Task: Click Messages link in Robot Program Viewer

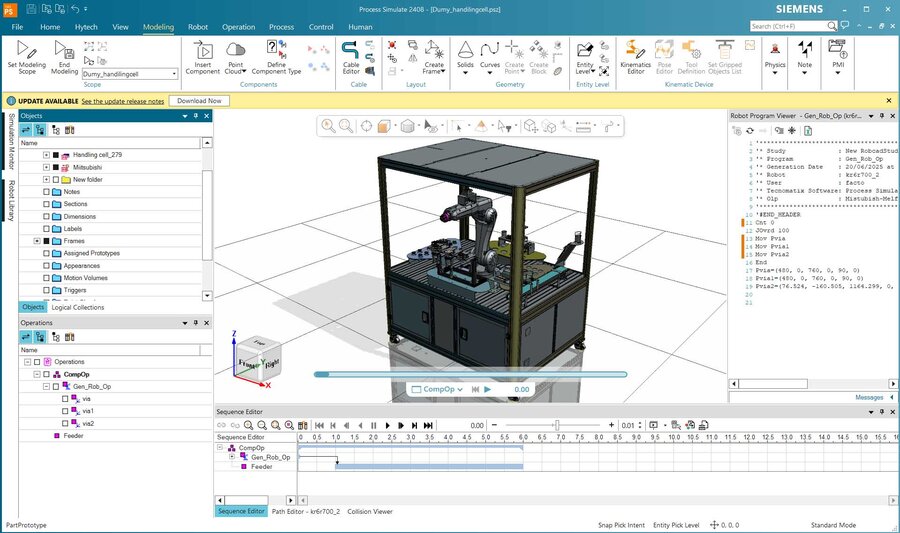Action: tap(869, 397)
